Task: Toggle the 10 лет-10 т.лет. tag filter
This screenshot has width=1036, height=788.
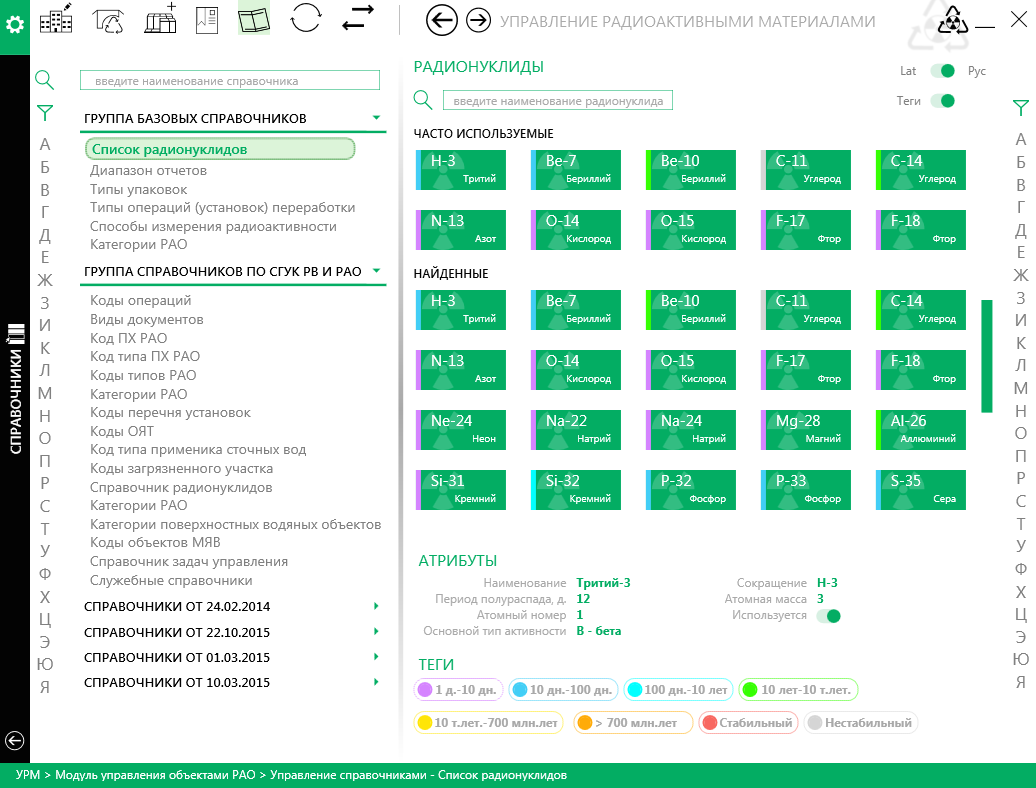Action: point(798,690)
